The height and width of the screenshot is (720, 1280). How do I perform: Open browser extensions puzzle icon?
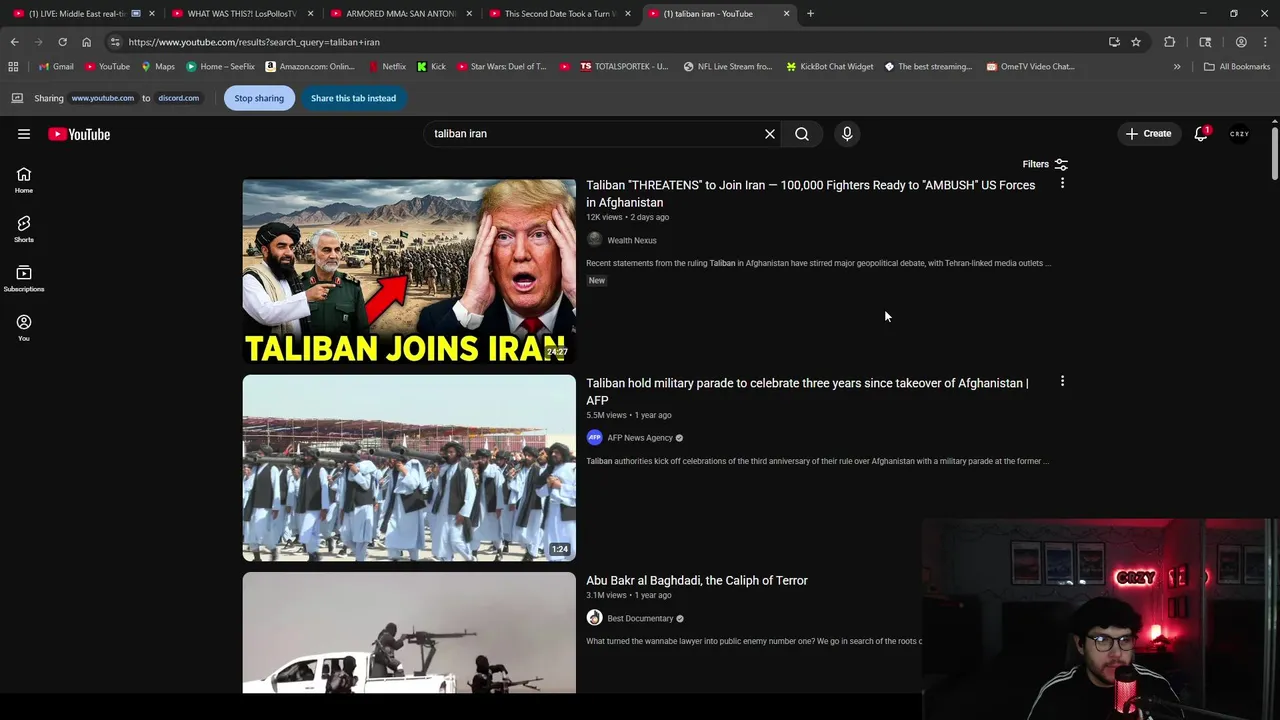pos(1169,42)
